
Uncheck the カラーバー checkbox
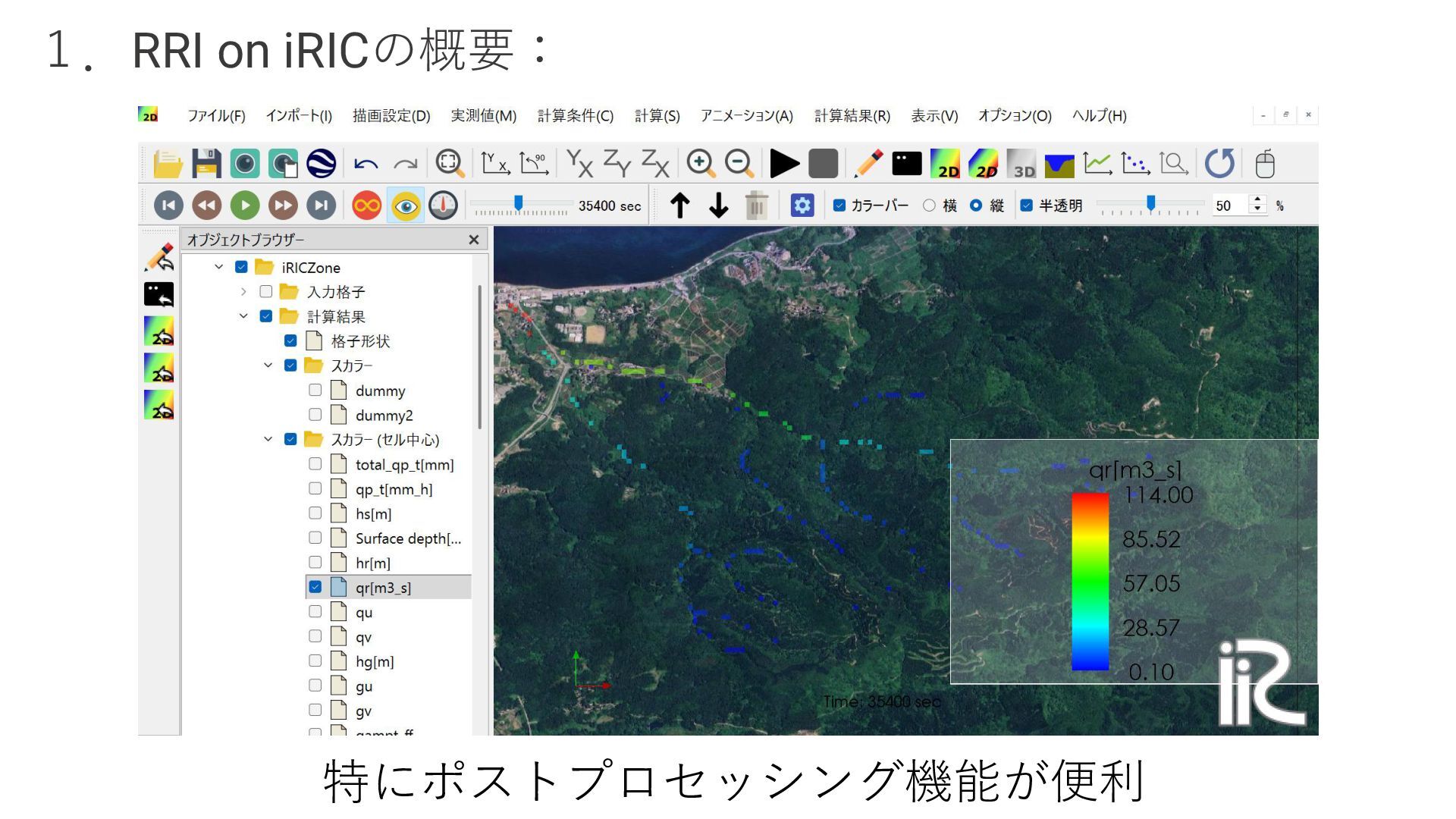coord(839,206)
